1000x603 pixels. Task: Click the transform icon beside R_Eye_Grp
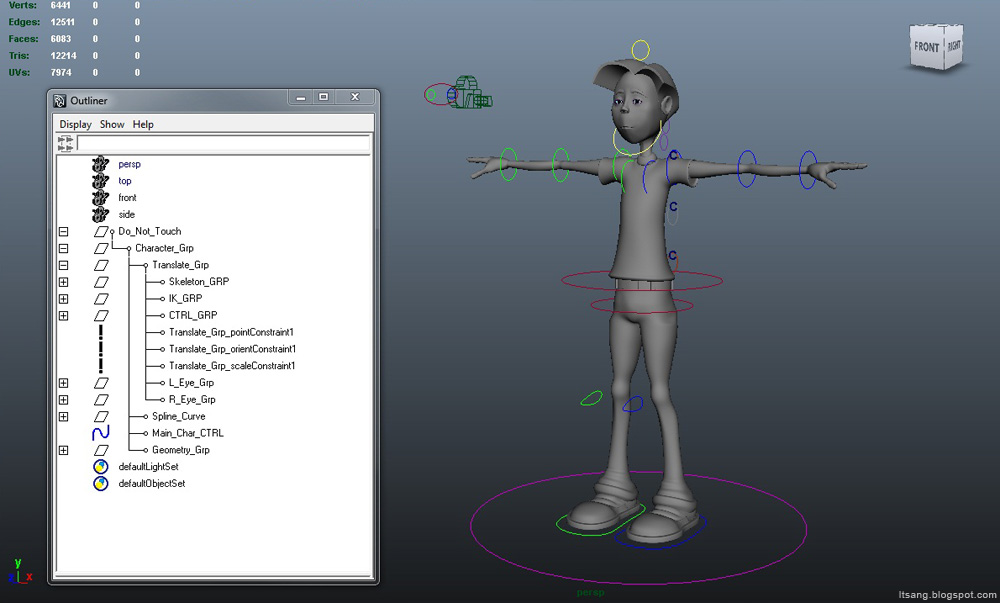pos(101,400)
